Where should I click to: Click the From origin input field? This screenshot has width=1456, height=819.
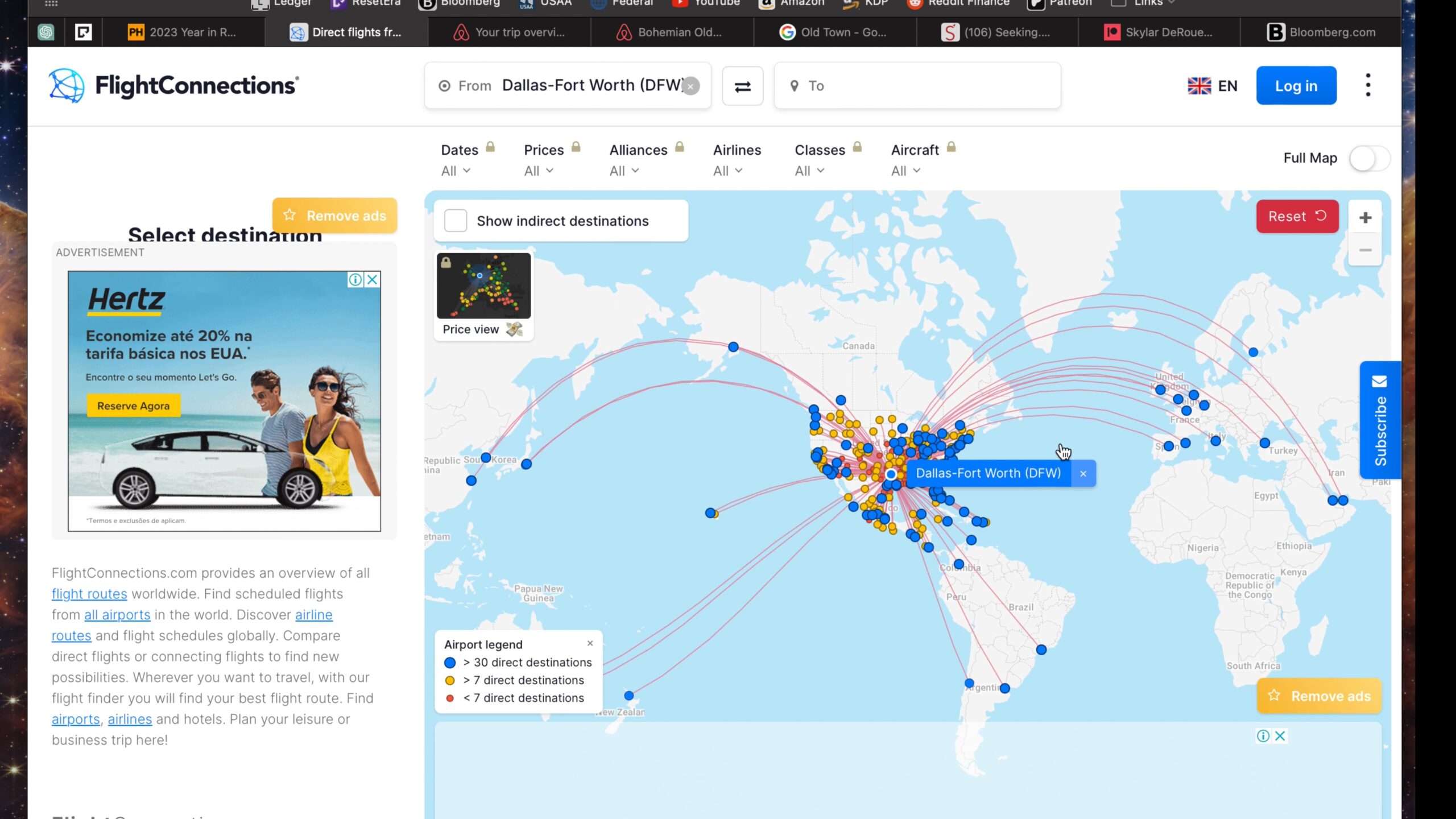click(567, 86)
